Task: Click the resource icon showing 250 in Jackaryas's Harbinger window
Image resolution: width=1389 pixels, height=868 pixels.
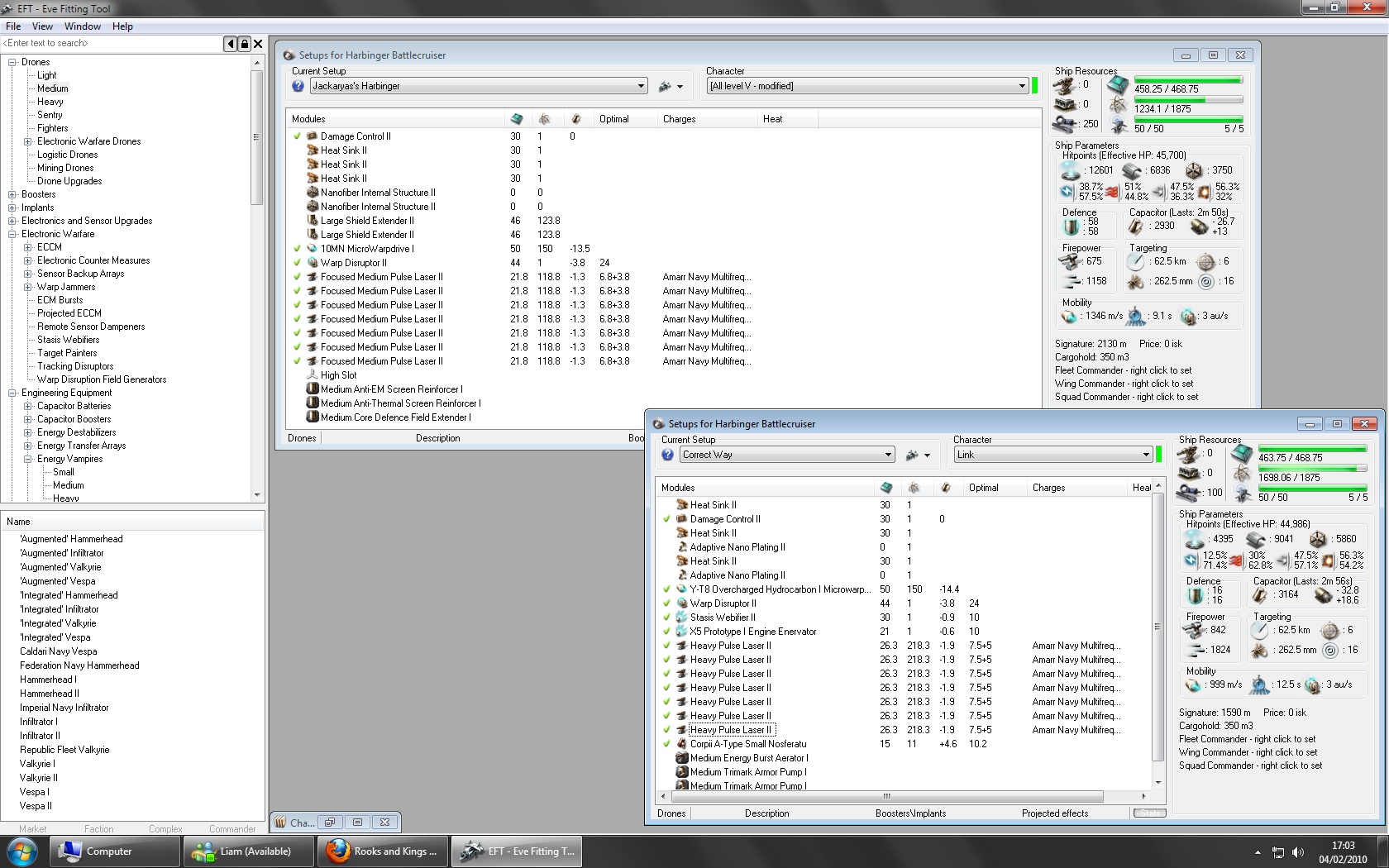Action: (x=1064, y=125)
